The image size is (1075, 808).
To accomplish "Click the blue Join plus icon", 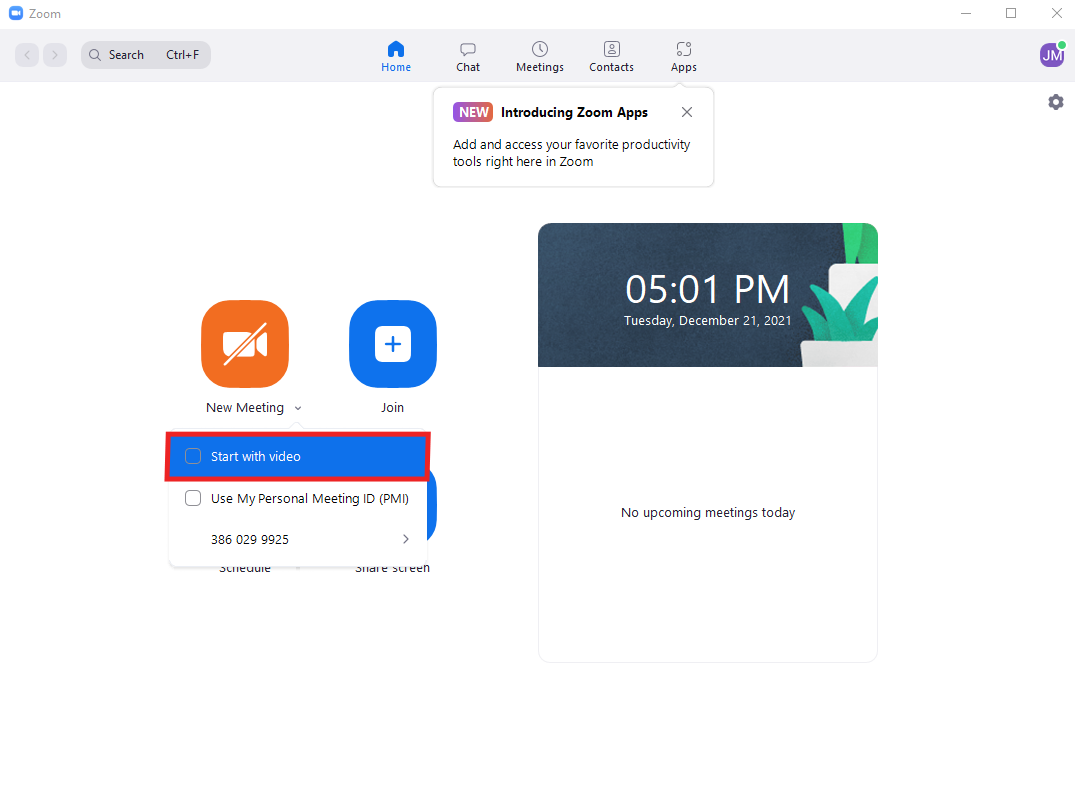I will 393,344.
